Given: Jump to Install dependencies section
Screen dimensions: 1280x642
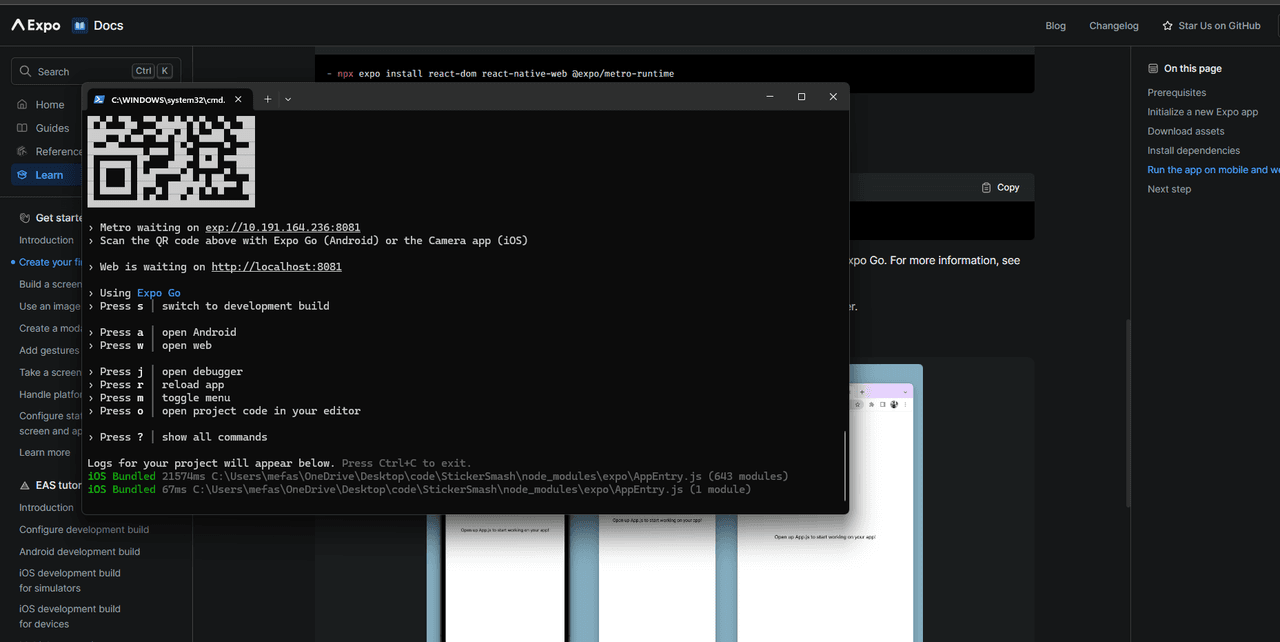Looking at the screenshot, I should pos(1193,151).
